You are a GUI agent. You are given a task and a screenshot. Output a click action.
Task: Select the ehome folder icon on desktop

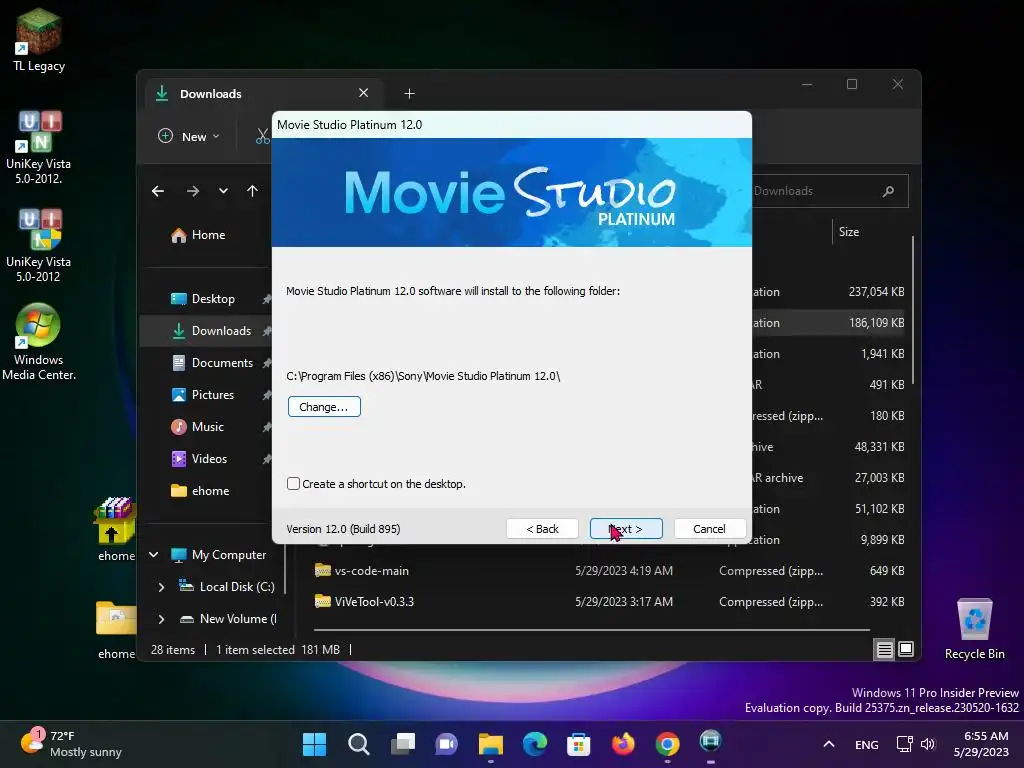click(x=116, y=630)
